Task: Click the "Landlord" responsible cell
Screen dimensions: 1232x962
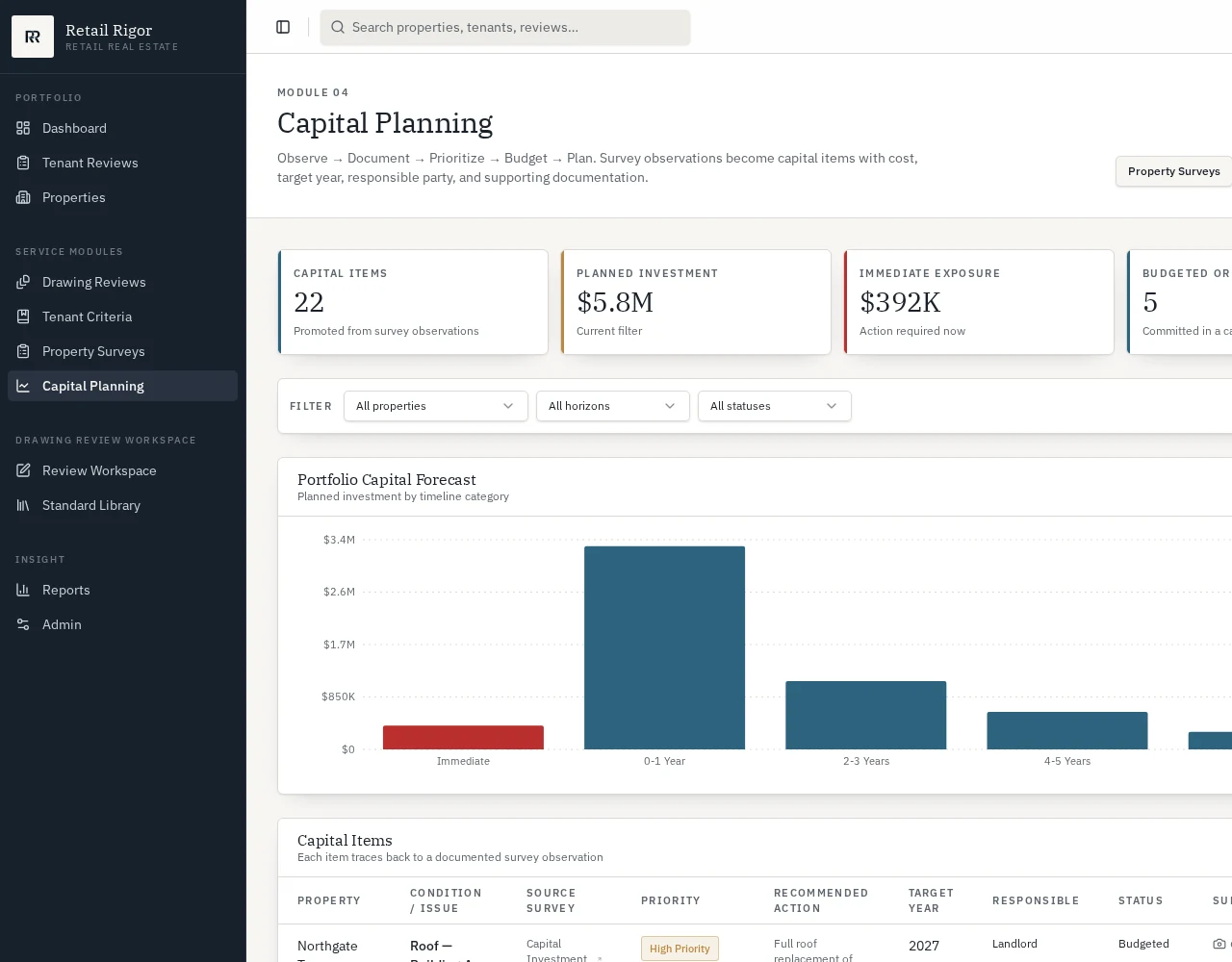Action: [1014, 944]
